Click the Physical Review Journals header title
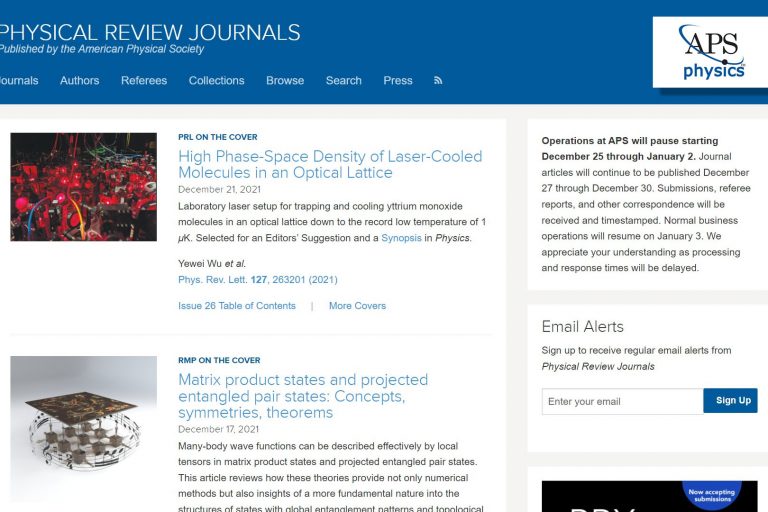 point(150,32)
